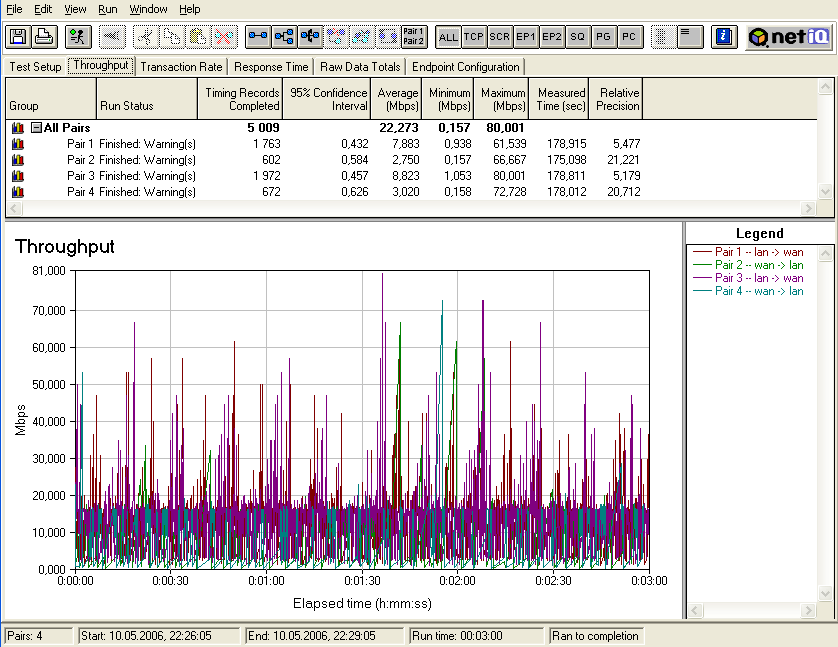Toggle the ALL filter button

(448, 37)
